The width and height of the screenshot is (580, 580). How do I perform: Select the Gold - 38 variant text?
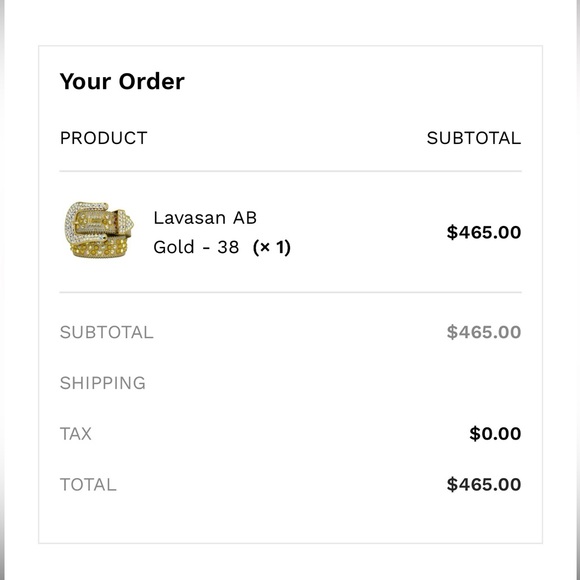pos(196,247)
